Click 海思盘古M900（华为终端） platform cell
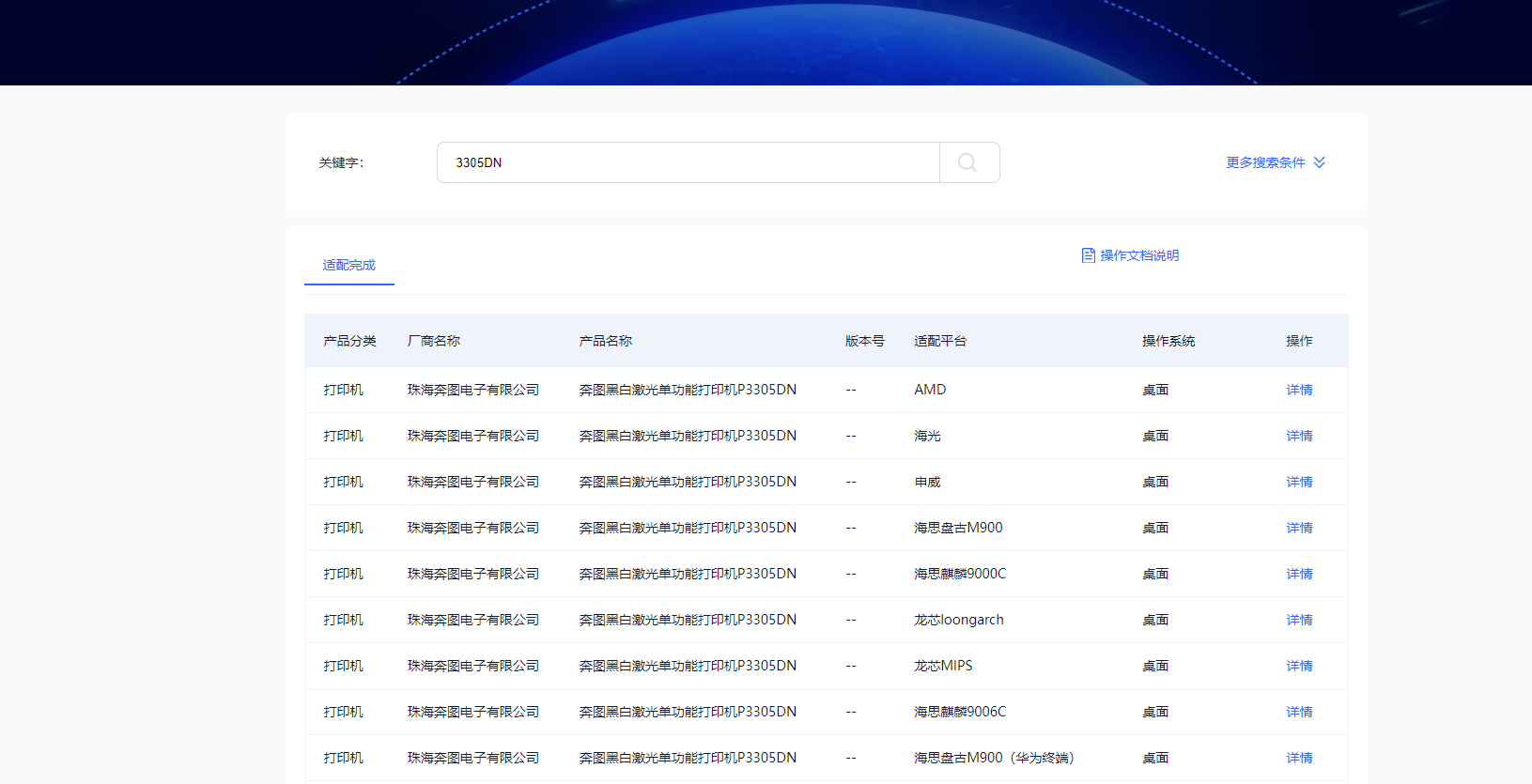 (x=995, y=758)
